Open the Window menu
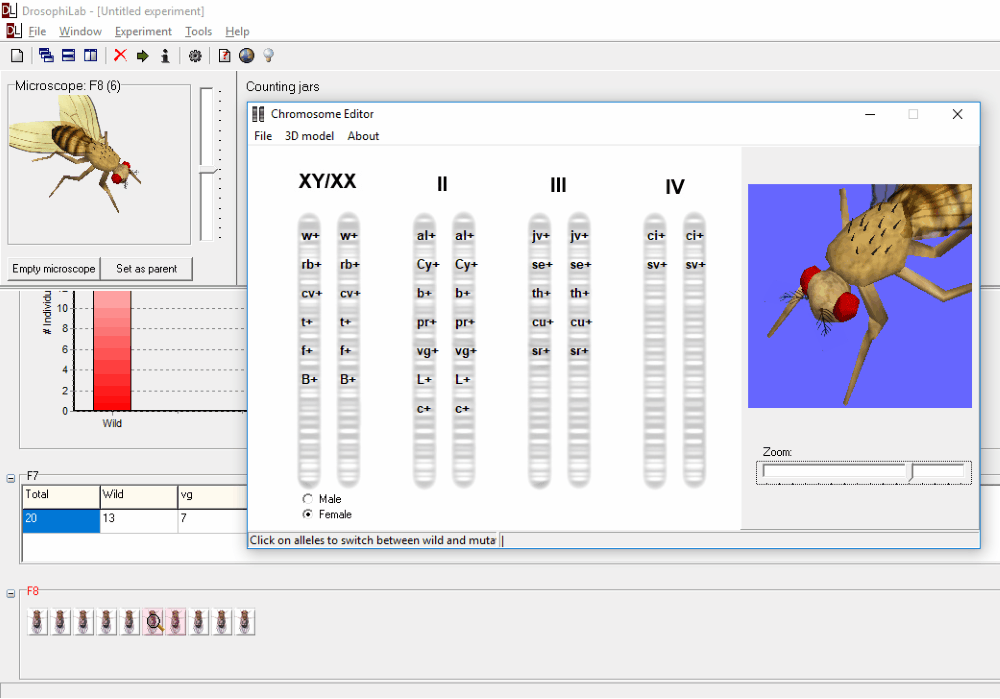 pyautogui.click(x=80, y=31)
